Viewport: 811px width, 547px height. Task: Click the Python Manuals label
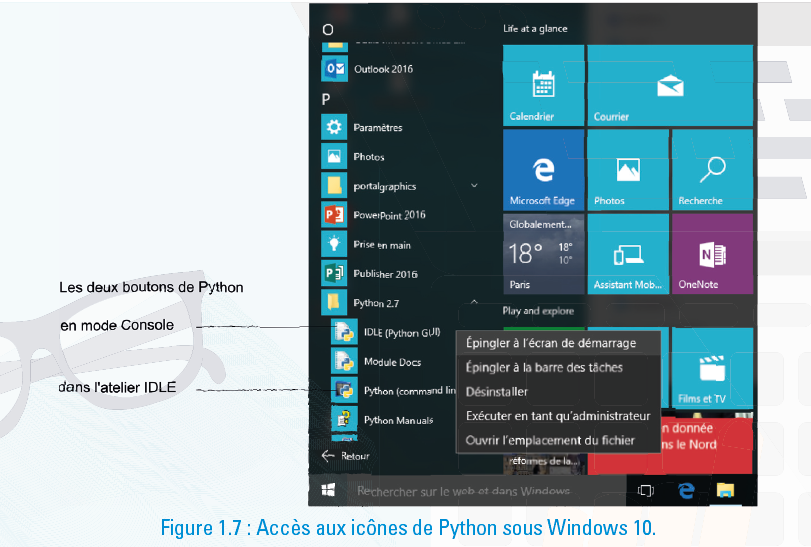[x=398, y=420]
